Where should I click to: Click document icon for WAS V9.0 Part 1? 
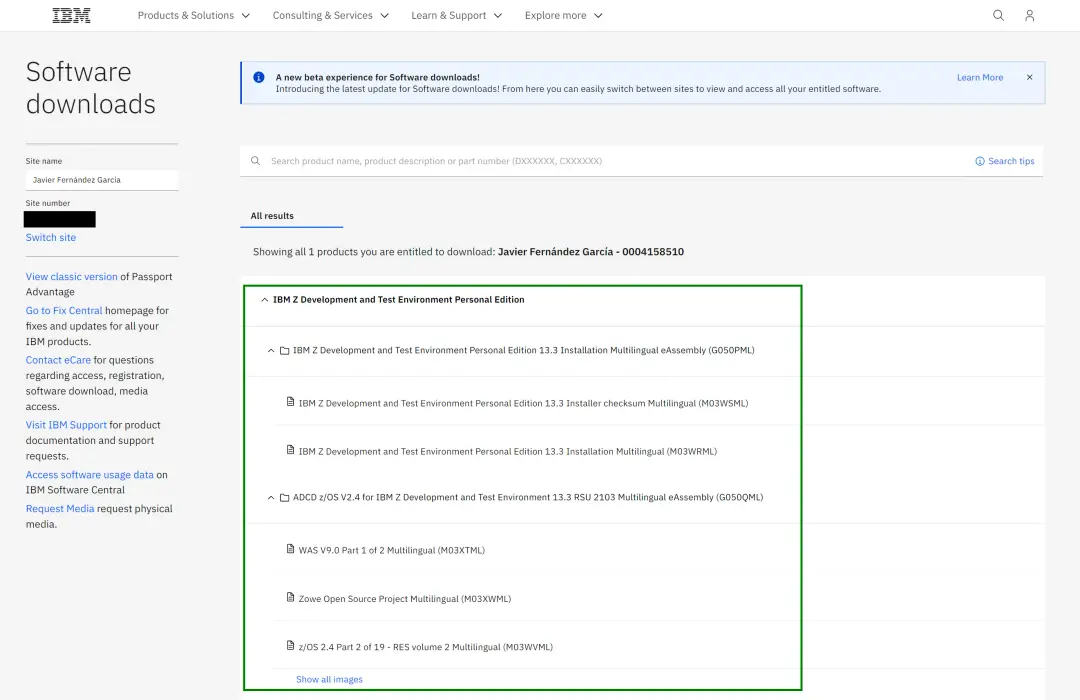point(291,549)
